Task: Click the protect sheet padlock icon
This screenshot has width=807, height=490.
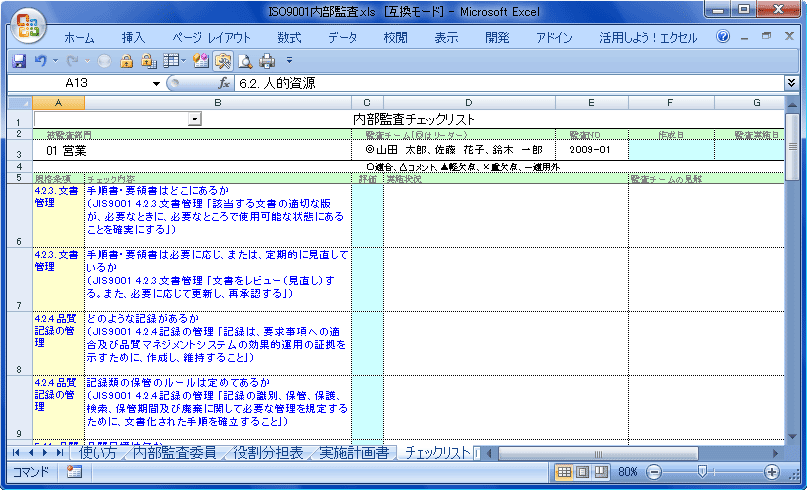Action: coord(126,61)
